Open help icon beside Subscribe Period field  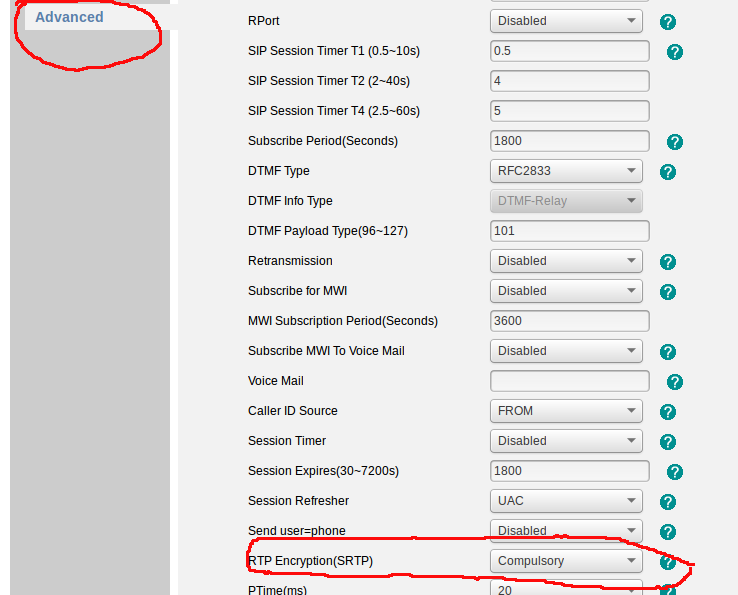[x=675, y=142]
